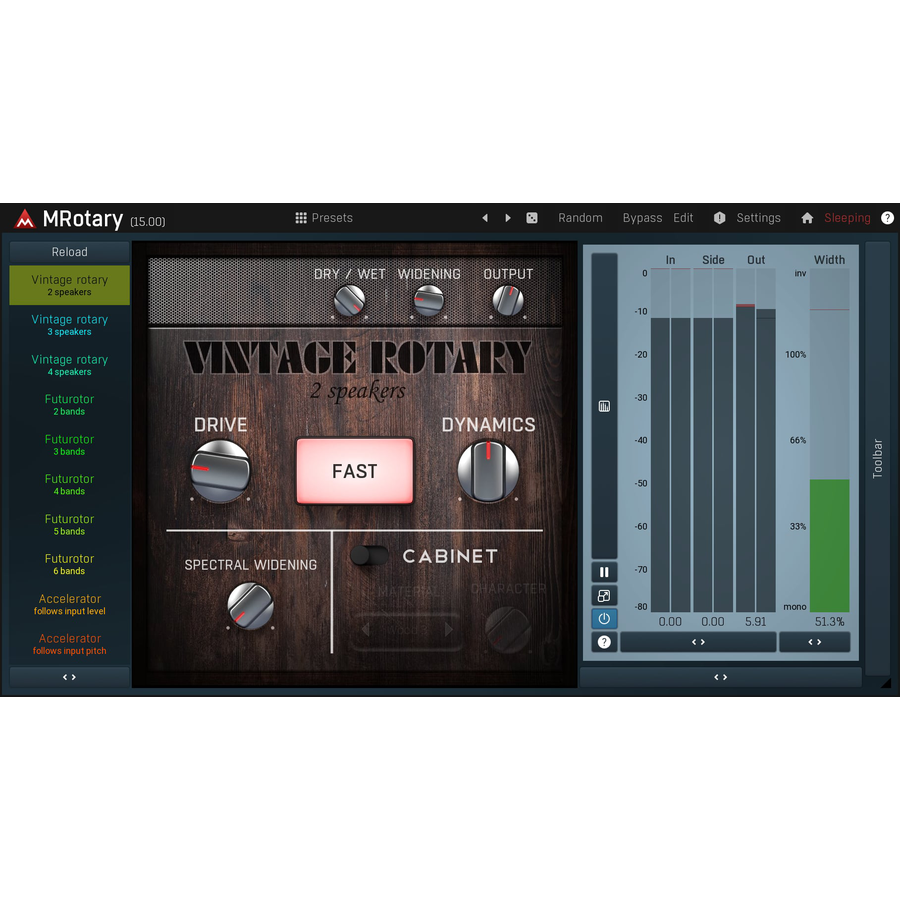Select Accelerator follows input level
This screenshot has height=900, width=900.
[x=69, y=604]
